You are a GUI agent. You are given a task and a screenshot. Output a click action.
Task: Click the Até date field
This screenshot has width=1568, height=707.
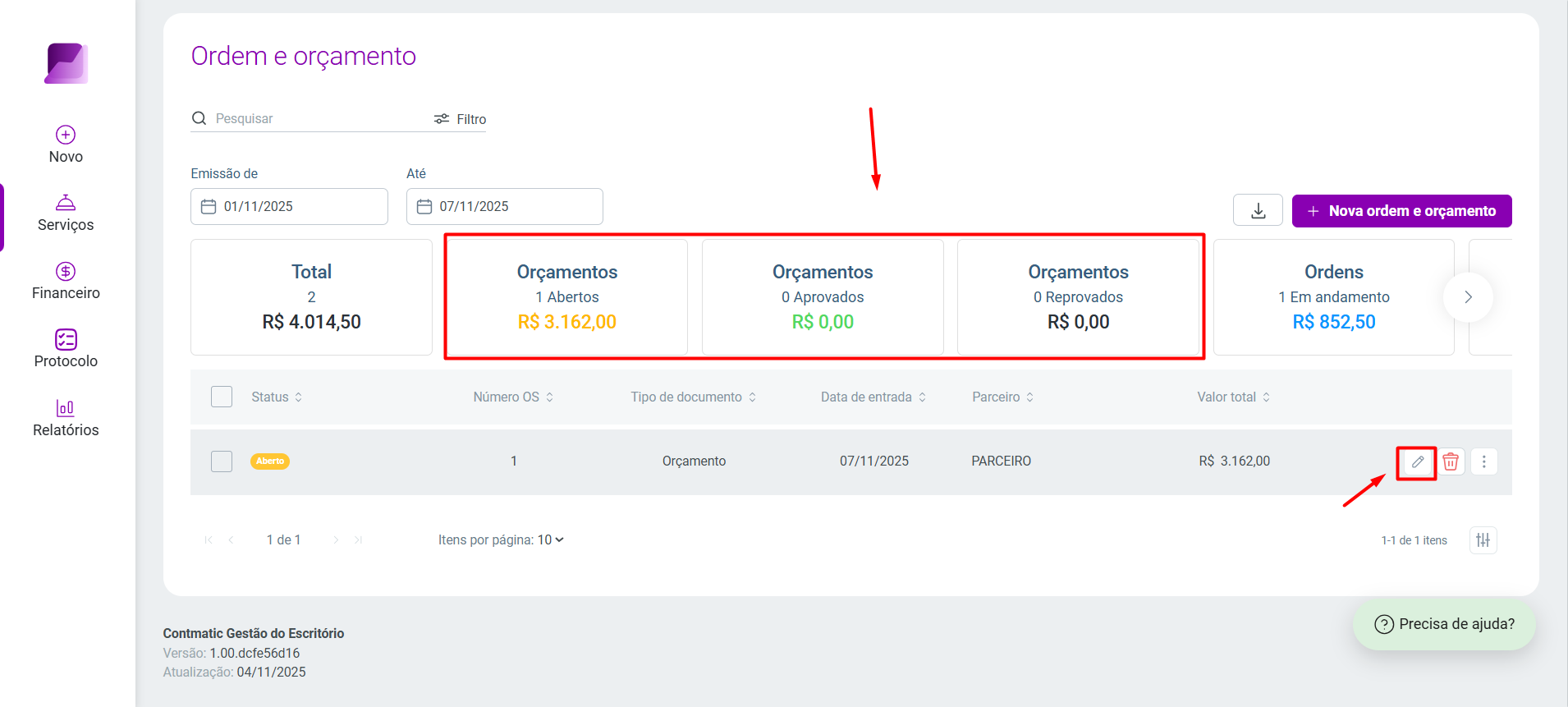coord(505,206)
